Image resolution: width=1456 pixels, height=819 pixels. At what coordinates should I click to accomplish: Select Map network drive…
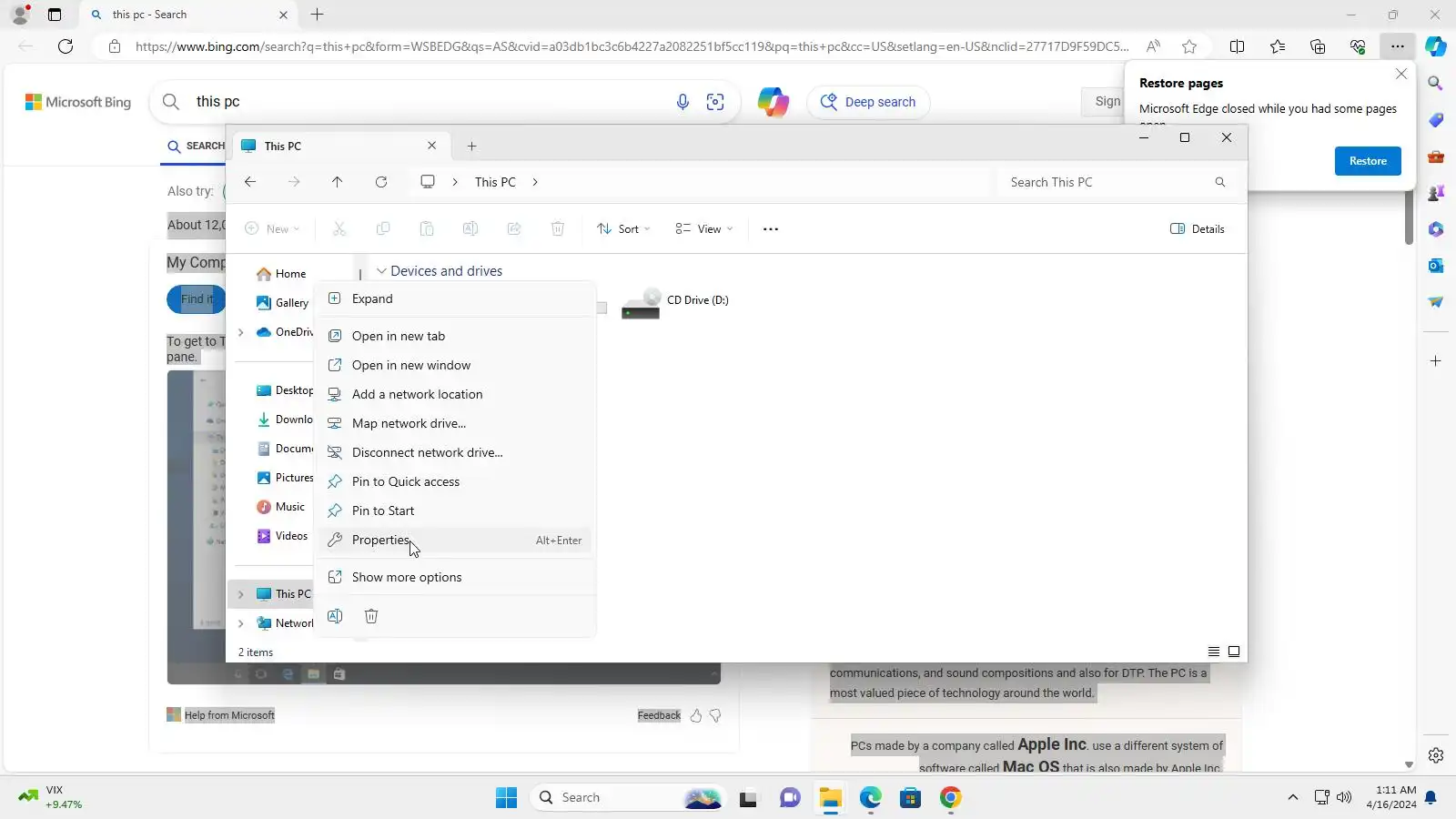[455, 423]
